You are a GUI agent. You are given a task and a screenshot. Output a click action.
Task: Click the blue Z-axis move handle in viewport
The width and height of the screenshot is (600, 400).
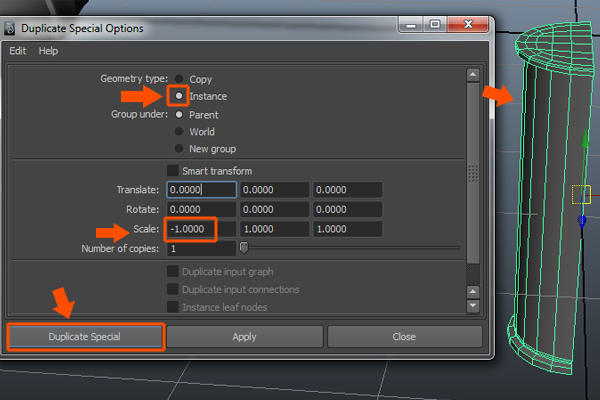582,221
